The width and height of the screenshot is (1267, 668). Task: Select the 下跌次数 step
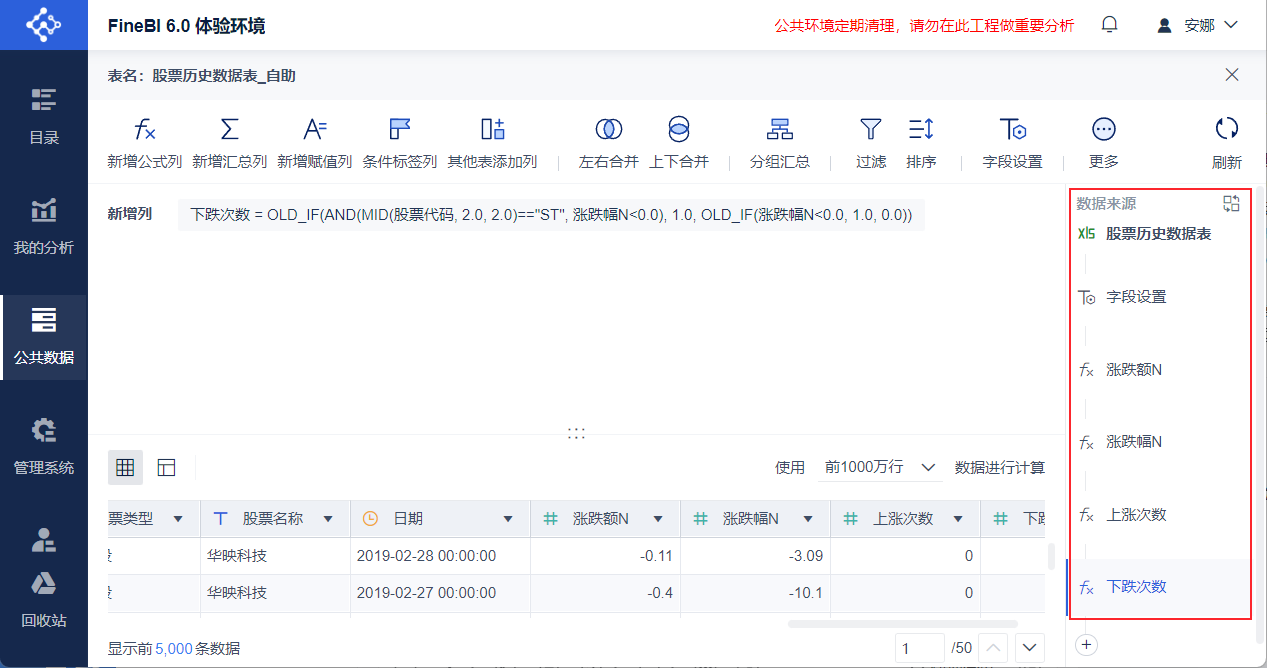[x=1158, y=587]
